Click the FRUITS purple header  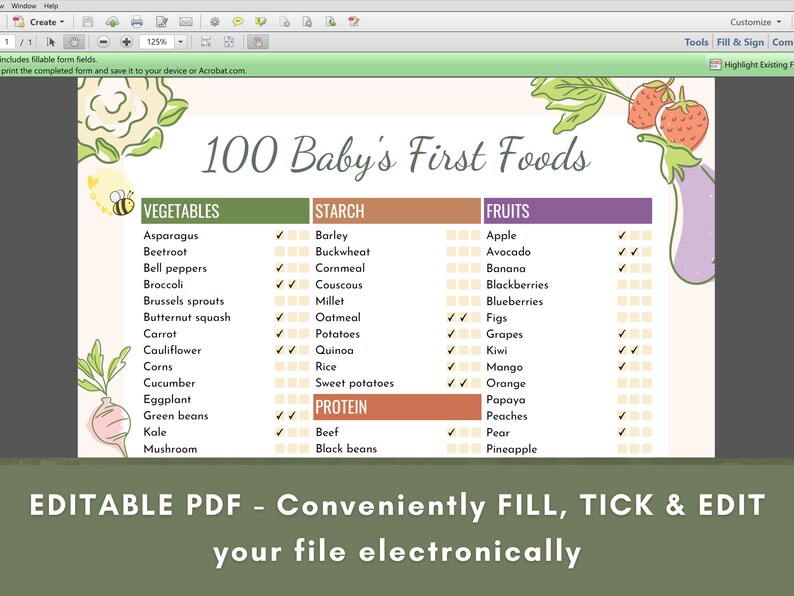click(x=568, y=211)
